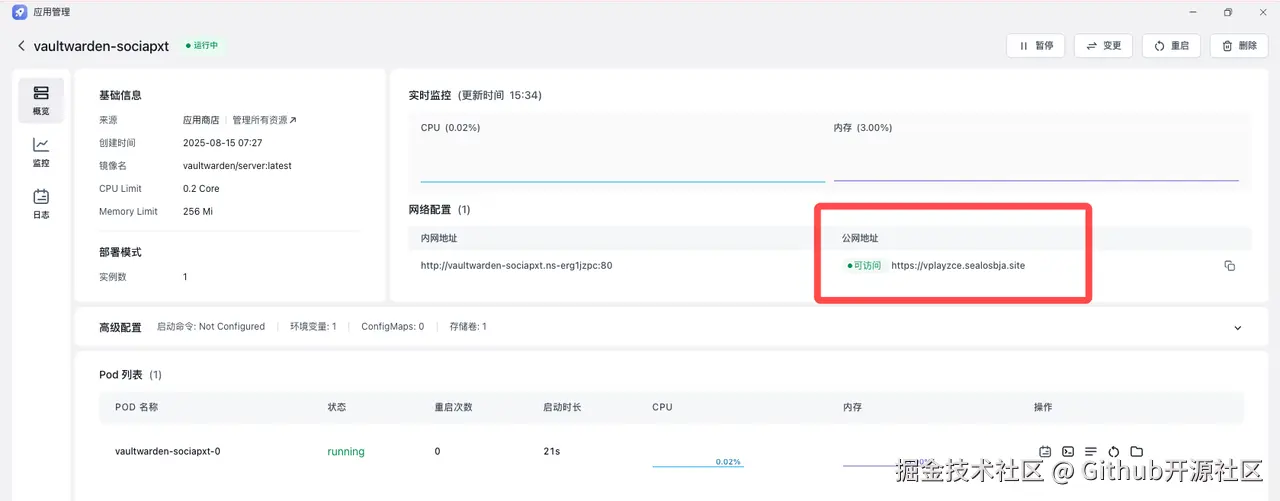Restart the pod with circular arrow icon

tap(1114, 452)
